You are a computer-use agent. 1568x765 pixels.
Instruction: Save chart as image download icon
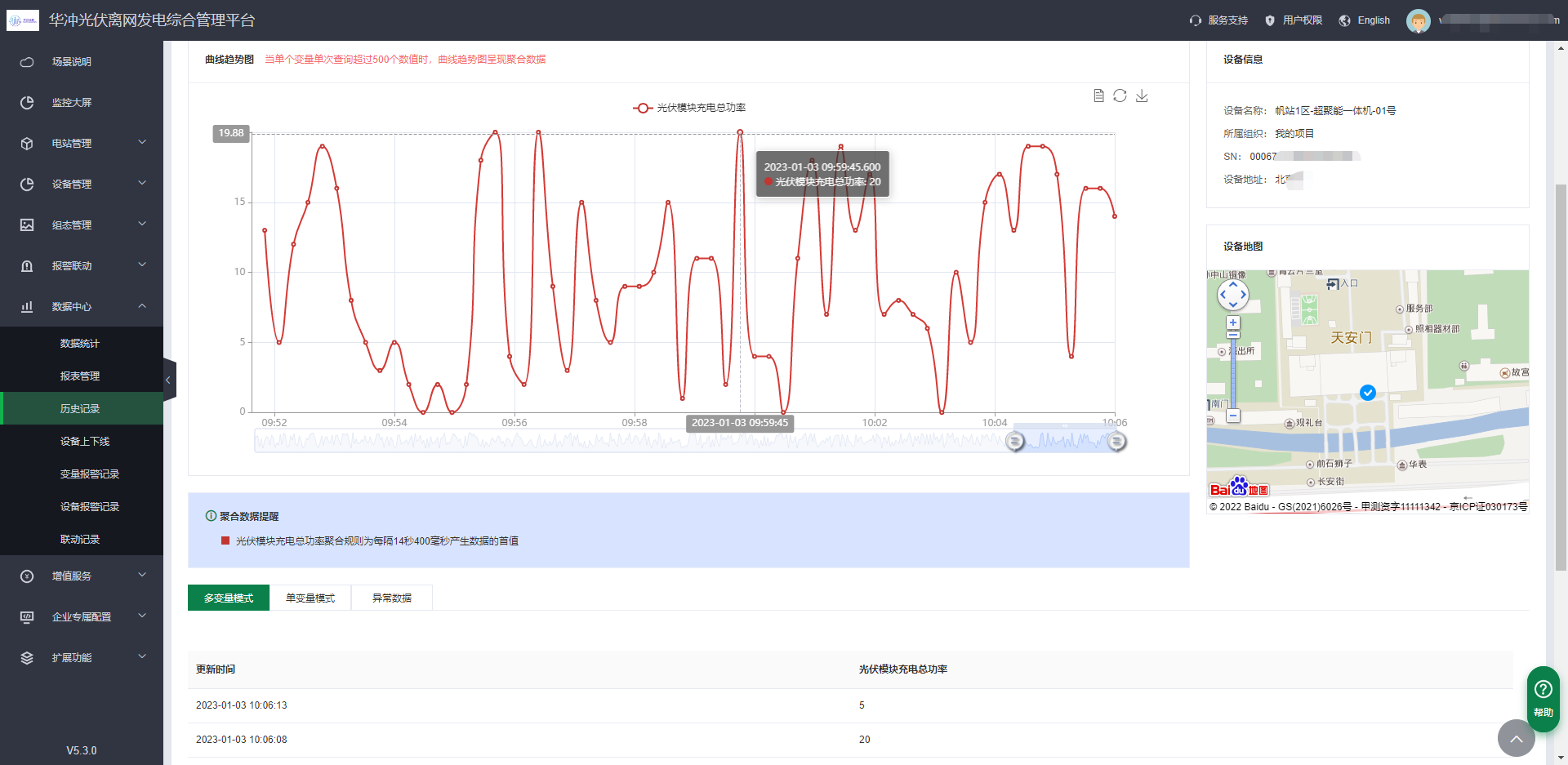pos(1142,96)
